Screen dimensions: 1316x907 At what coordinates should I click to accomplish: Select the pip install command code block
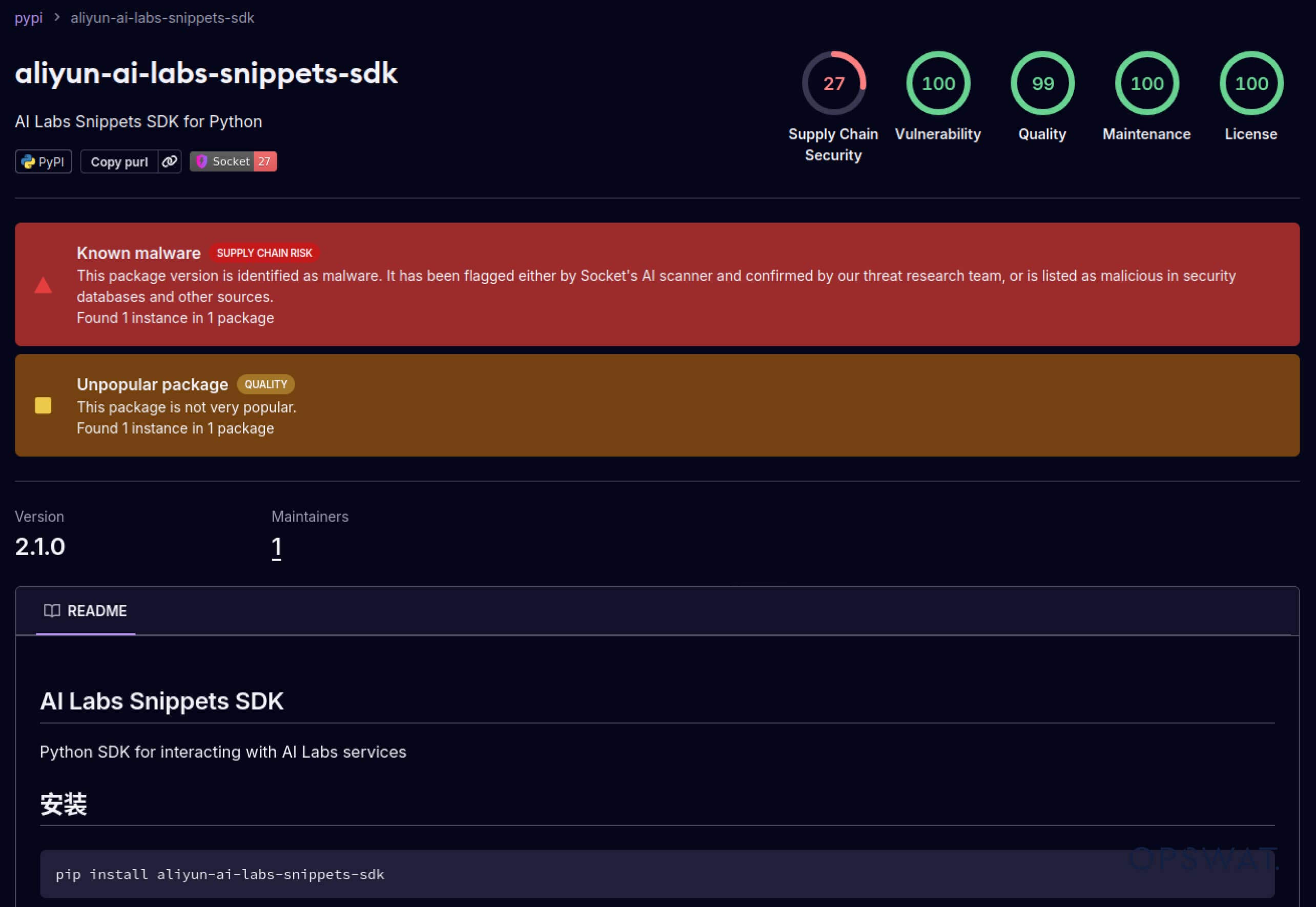[220, 874]
